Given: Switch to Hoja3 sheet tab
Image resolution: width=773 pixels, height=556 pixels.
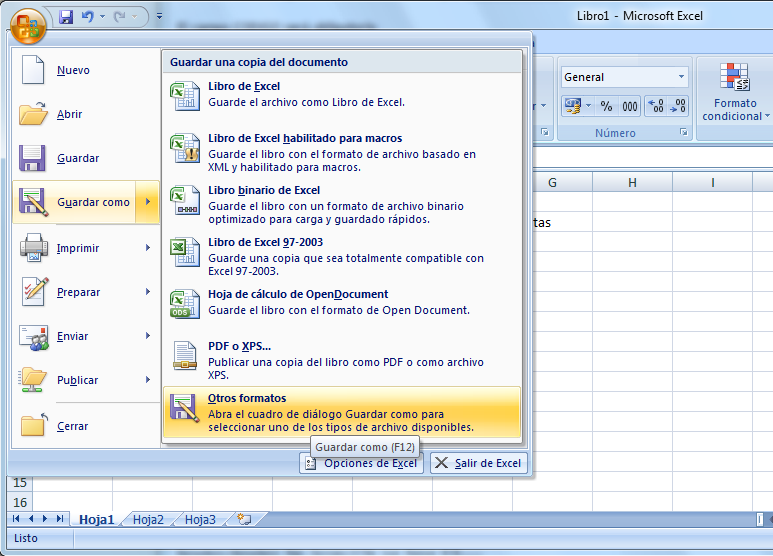Looking at the screenshot, I should click(x=200, y=520).
